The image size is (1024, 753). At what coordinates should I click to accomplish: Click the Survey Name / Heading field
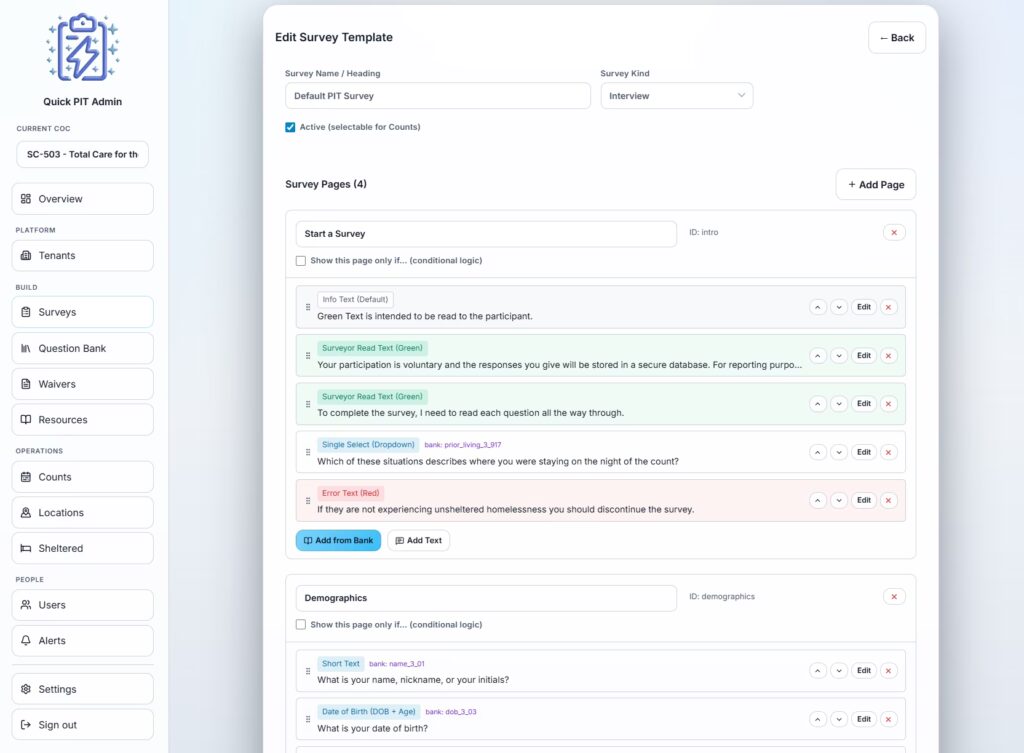[438, 96]
